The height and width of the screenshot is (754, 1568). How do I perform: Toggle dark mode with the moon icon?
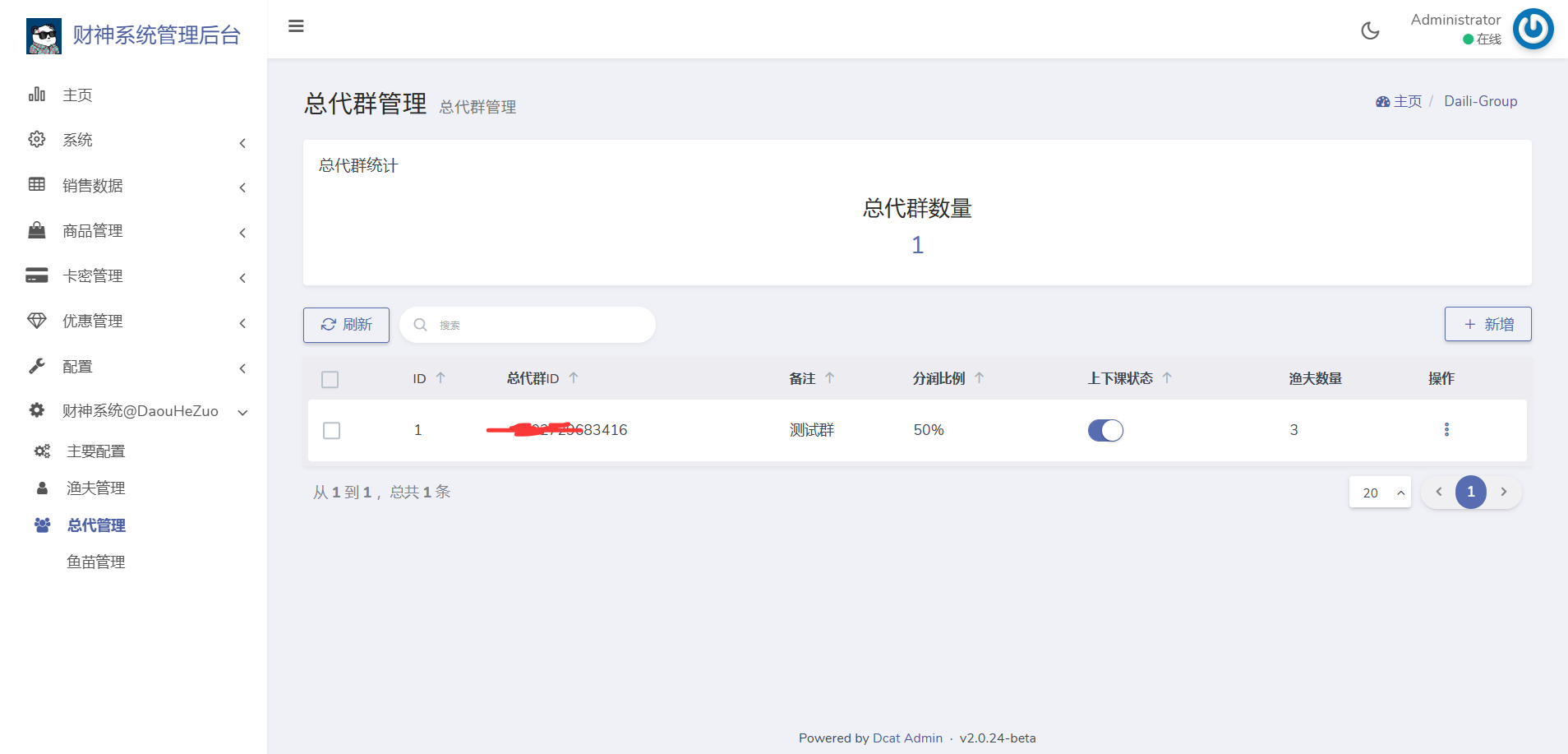click(1370, 30)
